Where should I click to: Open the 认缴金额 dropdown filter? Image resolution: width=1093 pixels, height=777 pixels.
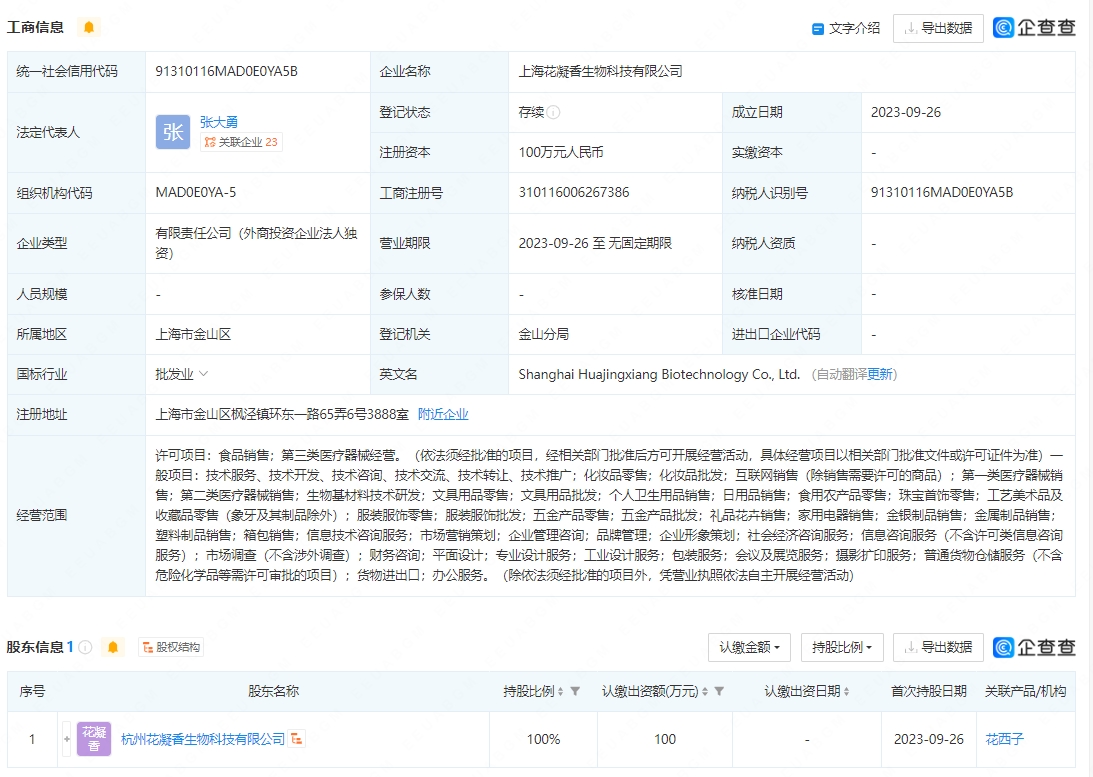pyautogui.click(x=749, y=647)
